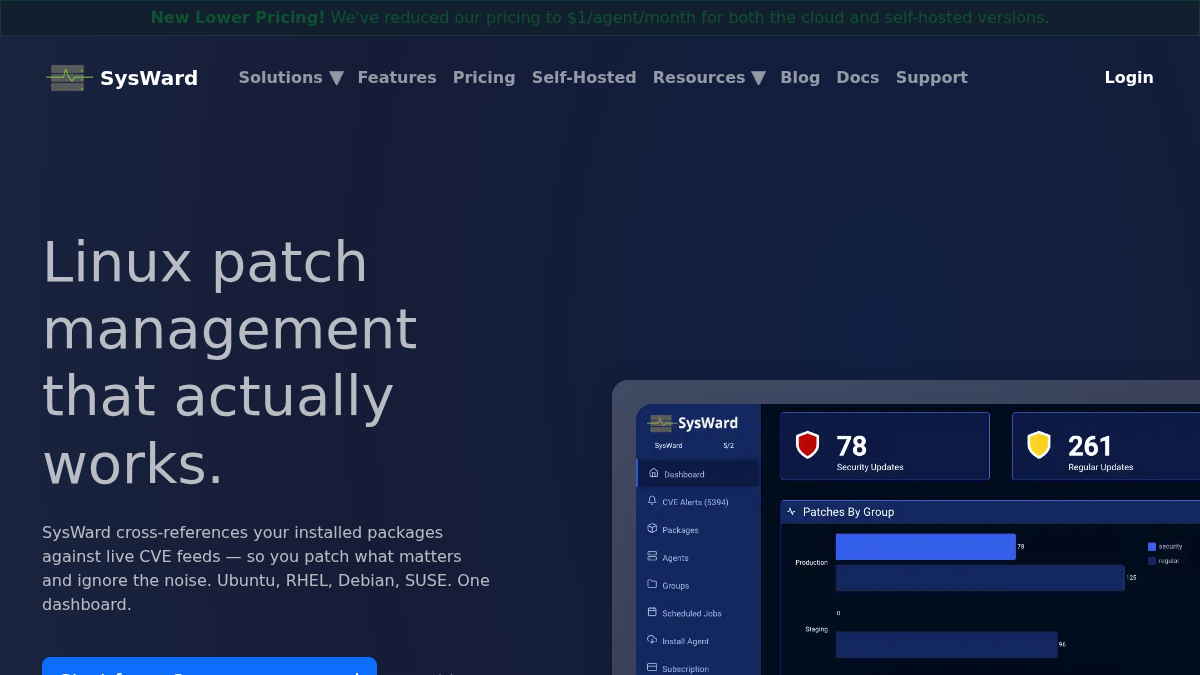Click the New Lower Pricing announcement banner
Screen dimensions: 1200x675
600,17
